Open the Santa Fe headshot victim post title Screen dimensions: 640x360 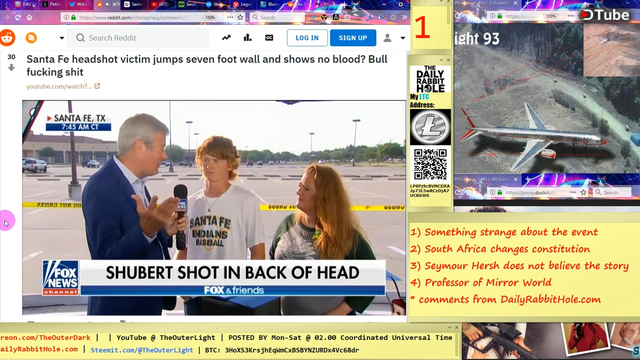tap(207, 65)
